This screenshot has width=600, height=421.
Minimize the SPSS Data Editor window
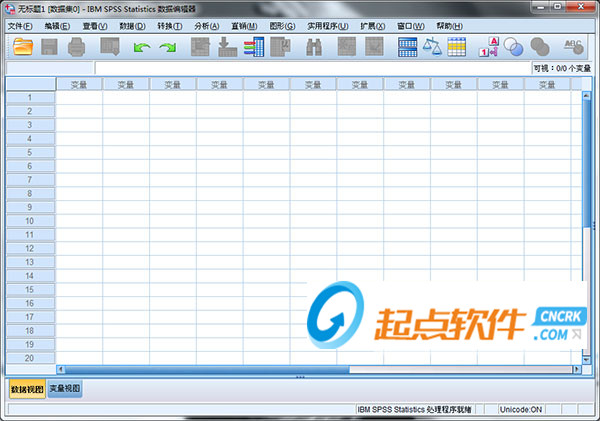pos(541,7)
